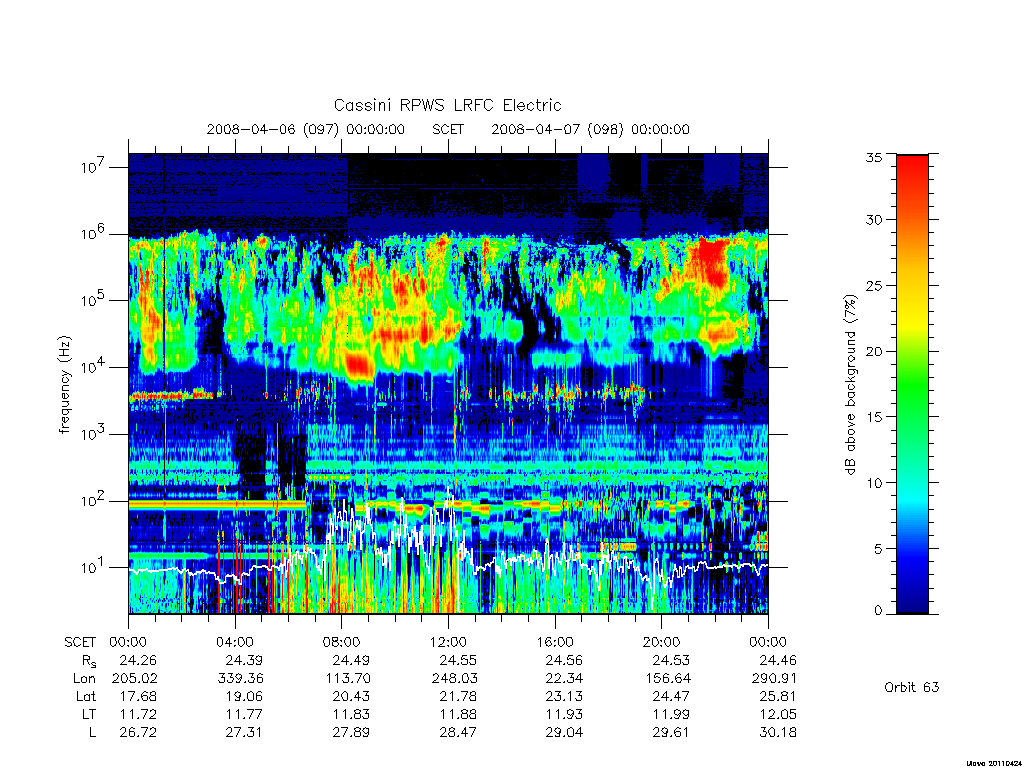Click the 20 tick on the color scale

(x=874, y=351)
